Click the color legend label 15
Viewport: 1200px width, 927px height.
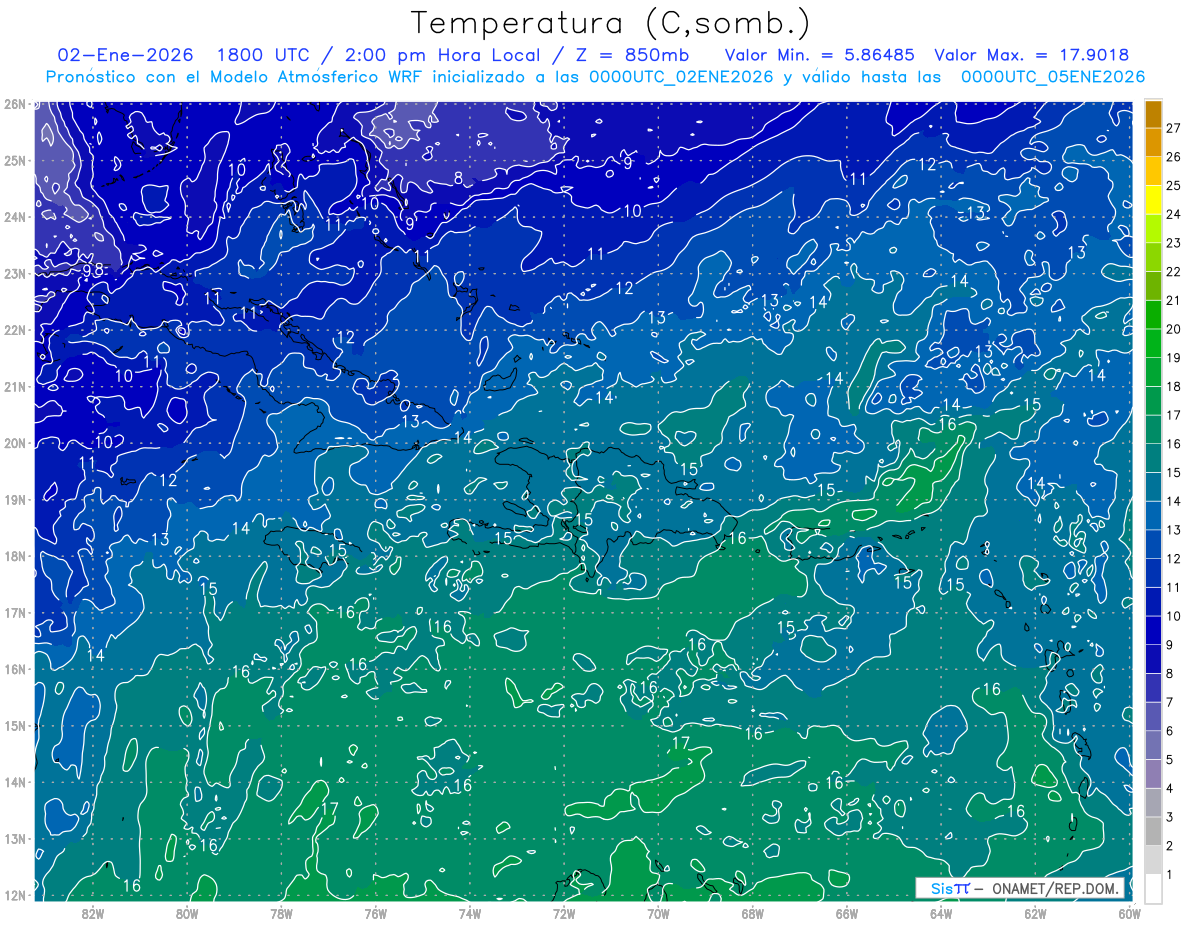tap(1173, 472)
